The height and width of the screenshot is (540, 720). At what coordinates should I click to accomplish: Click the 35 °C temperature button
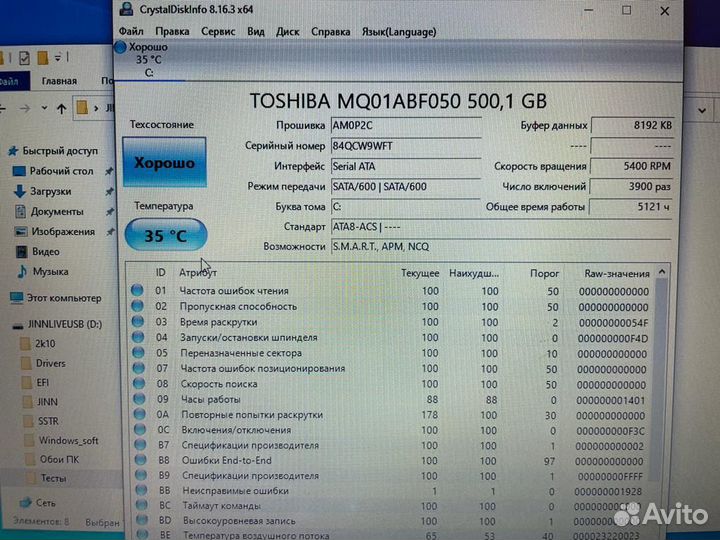166,235
